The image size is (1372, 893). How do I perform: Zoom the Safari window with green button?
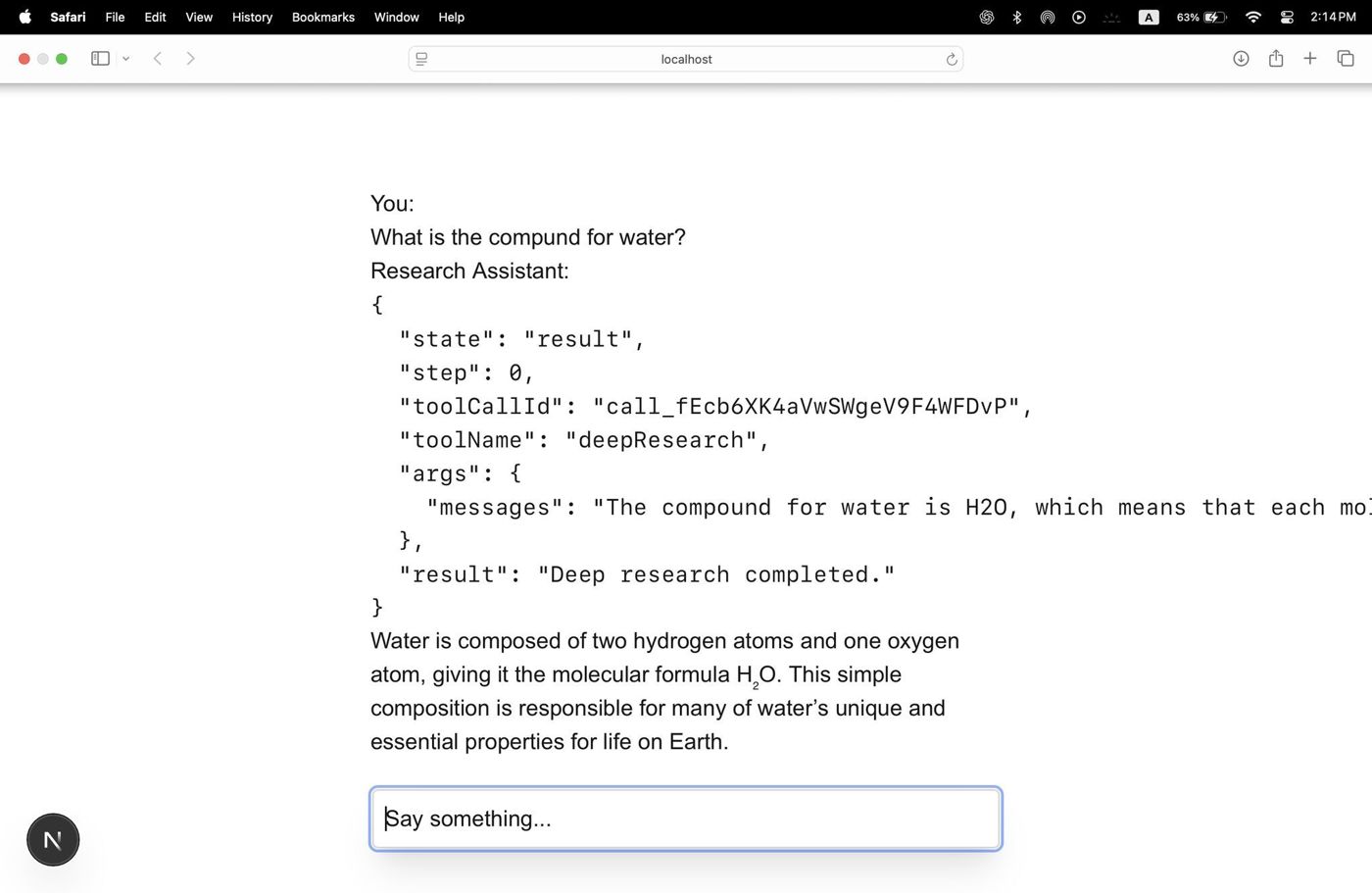[x=62, y=59]
